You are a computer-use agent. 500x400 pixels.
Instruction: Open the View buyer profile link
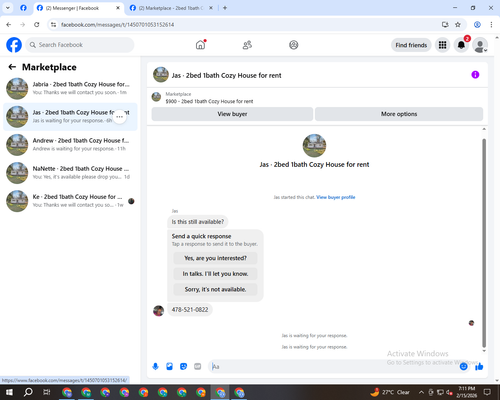coord(336,197)
